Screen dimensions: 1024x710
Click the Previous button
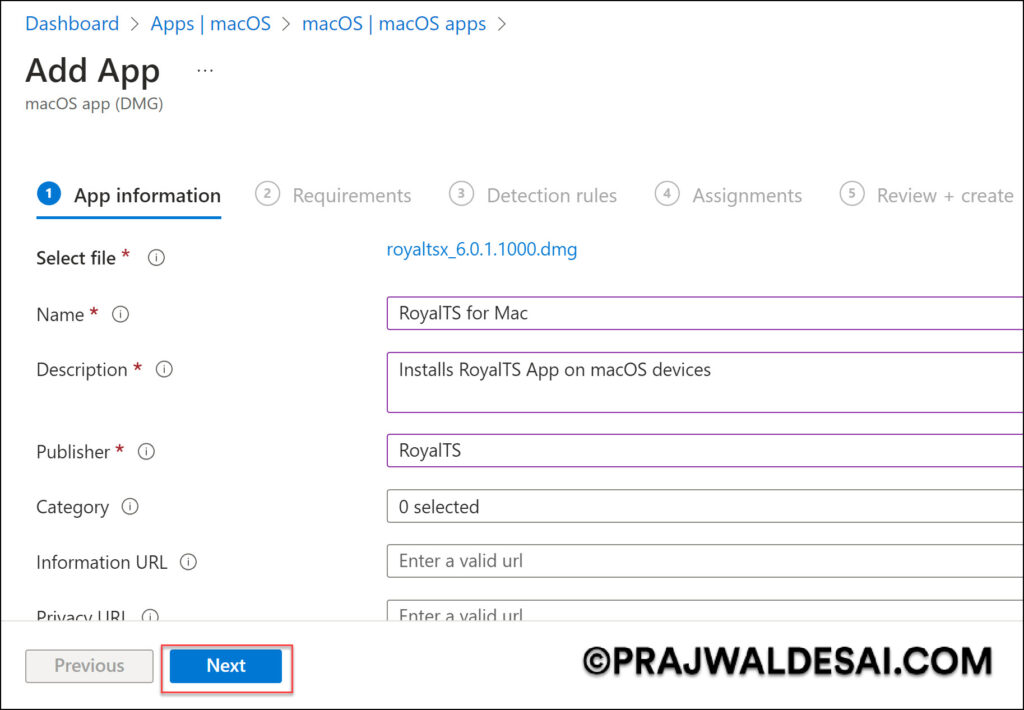[89, 666]
